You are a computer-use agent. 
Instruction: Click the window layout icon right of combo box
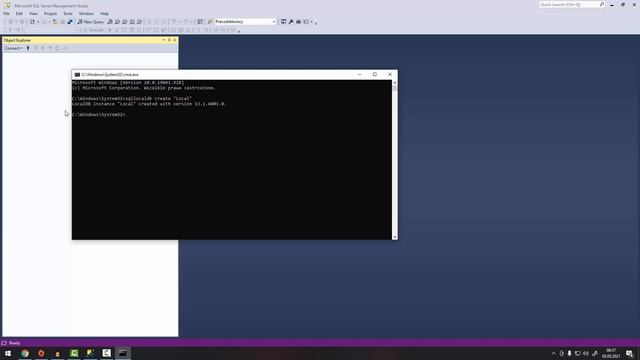283,22
